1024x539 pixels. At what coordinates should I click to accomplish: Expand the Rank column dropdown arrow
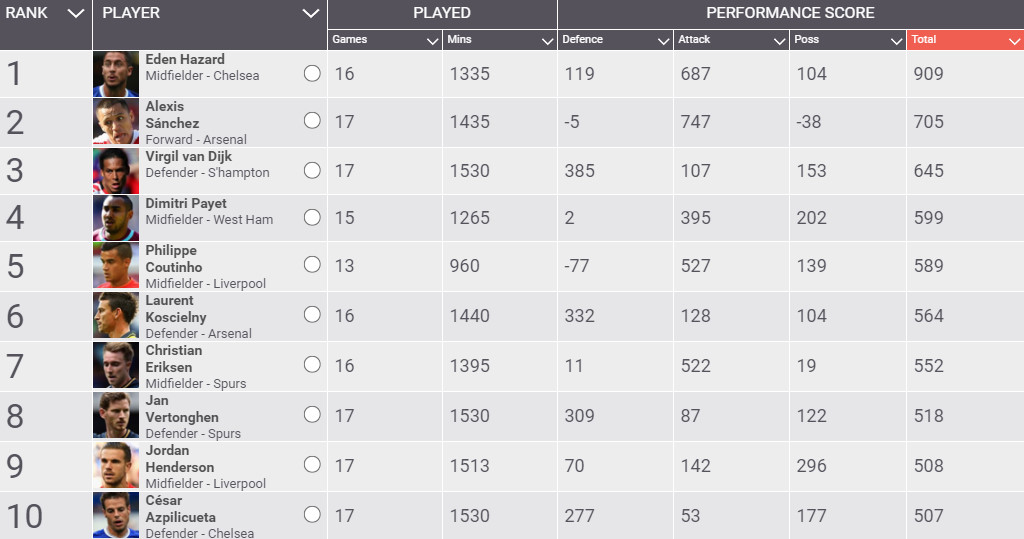[x=75, y=14]
